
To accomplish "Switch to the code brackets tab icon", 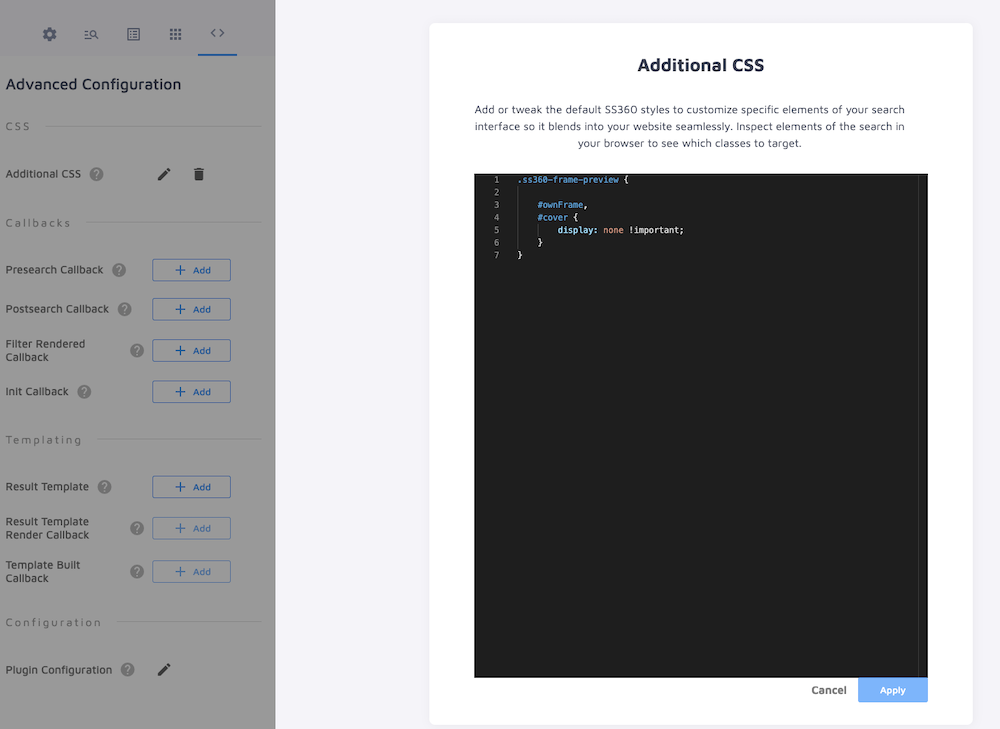I will (217, 33).
